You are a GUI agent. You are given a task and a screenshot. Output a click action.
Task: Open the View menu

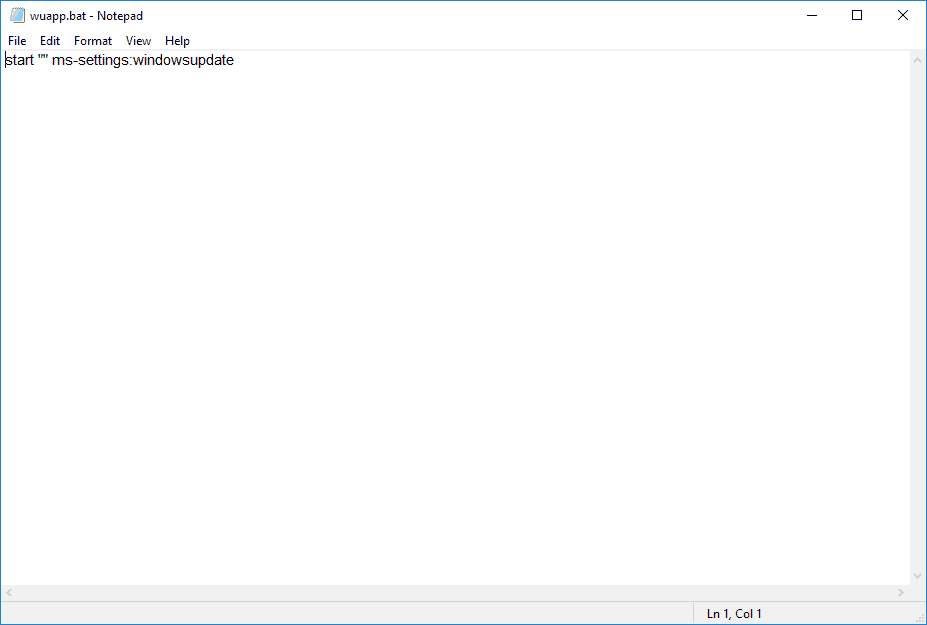pos(139,41)
